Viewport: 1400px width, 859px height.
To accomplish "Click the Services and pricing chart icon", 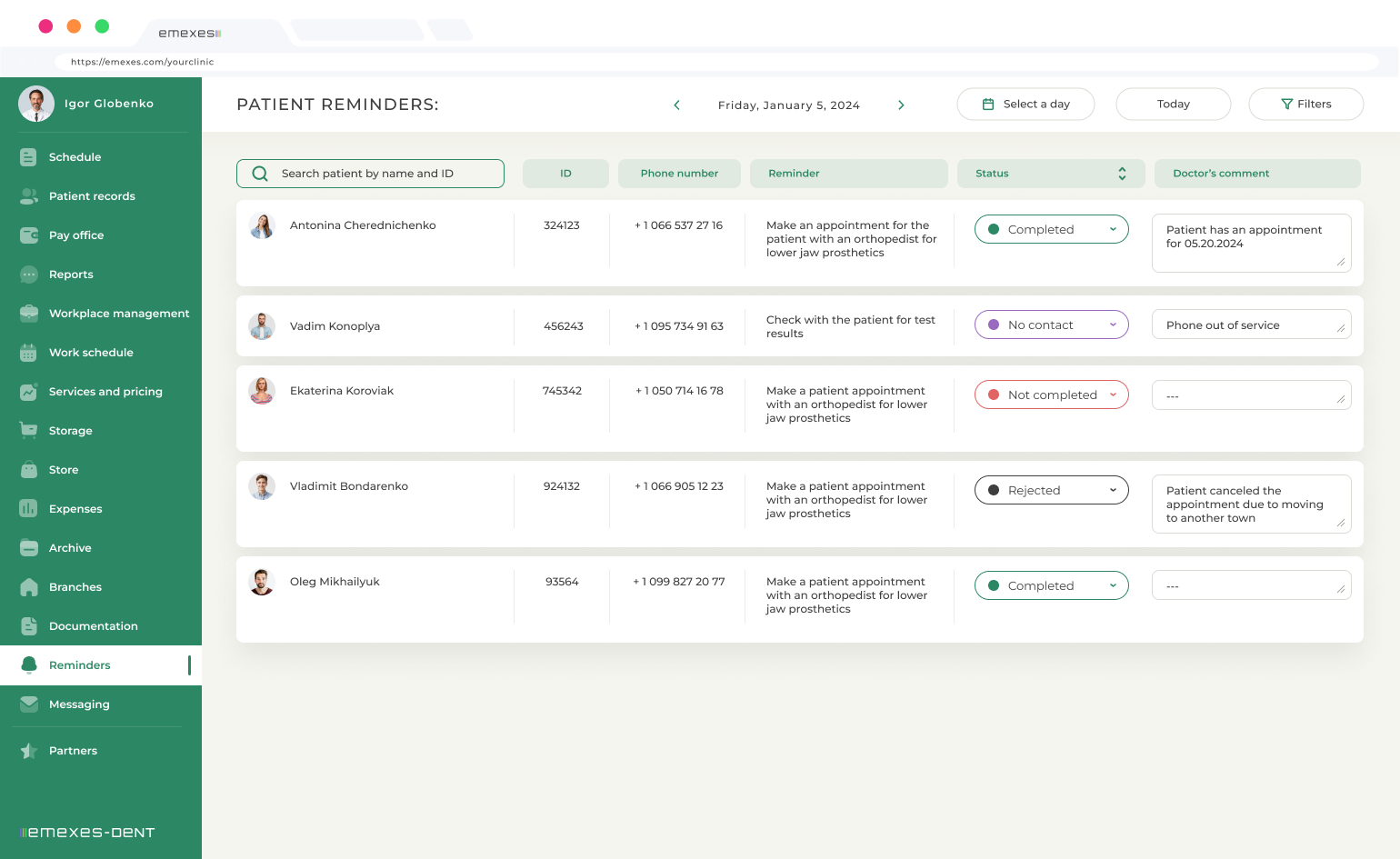I will (x=28, y=392).
